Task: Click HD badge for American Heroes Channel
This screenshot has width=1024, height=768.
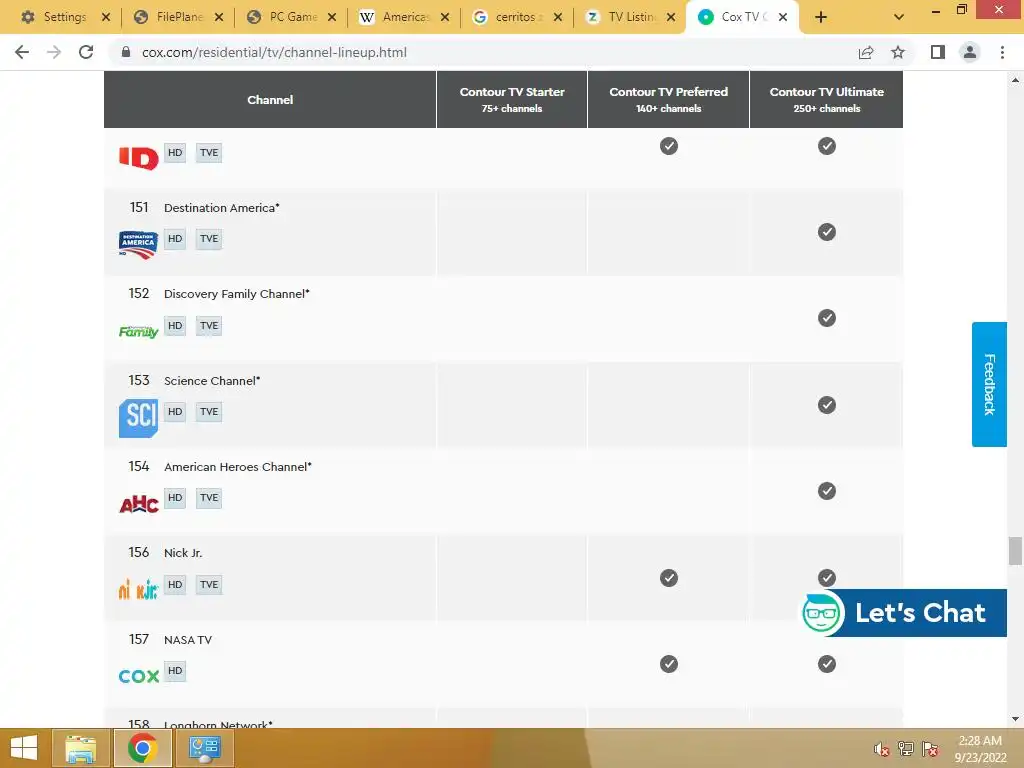Action: [175, 498]
